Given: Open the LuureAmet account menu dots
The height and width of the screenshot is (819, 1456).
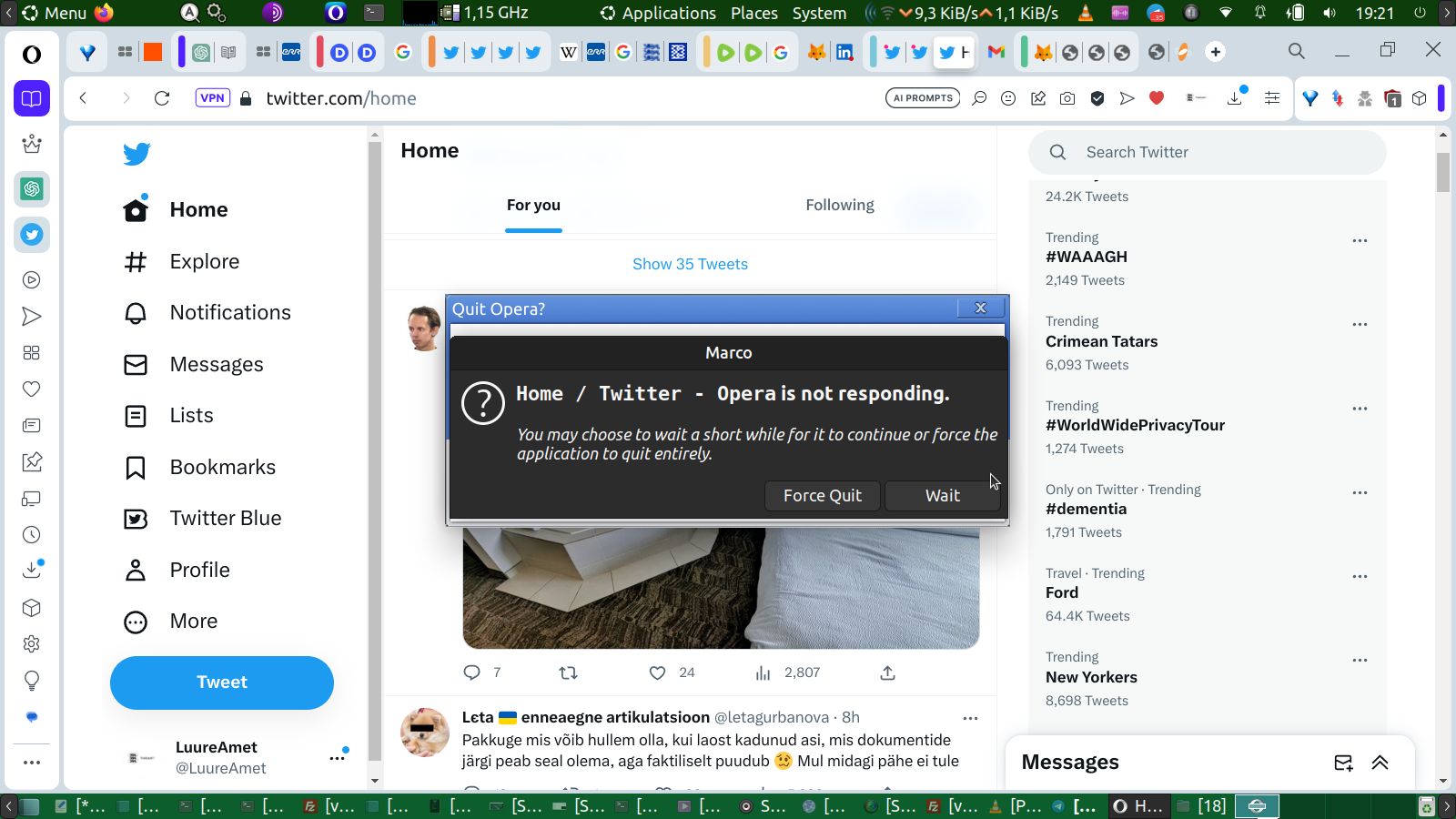Looking at the screenshot, I should pos(338,757).
